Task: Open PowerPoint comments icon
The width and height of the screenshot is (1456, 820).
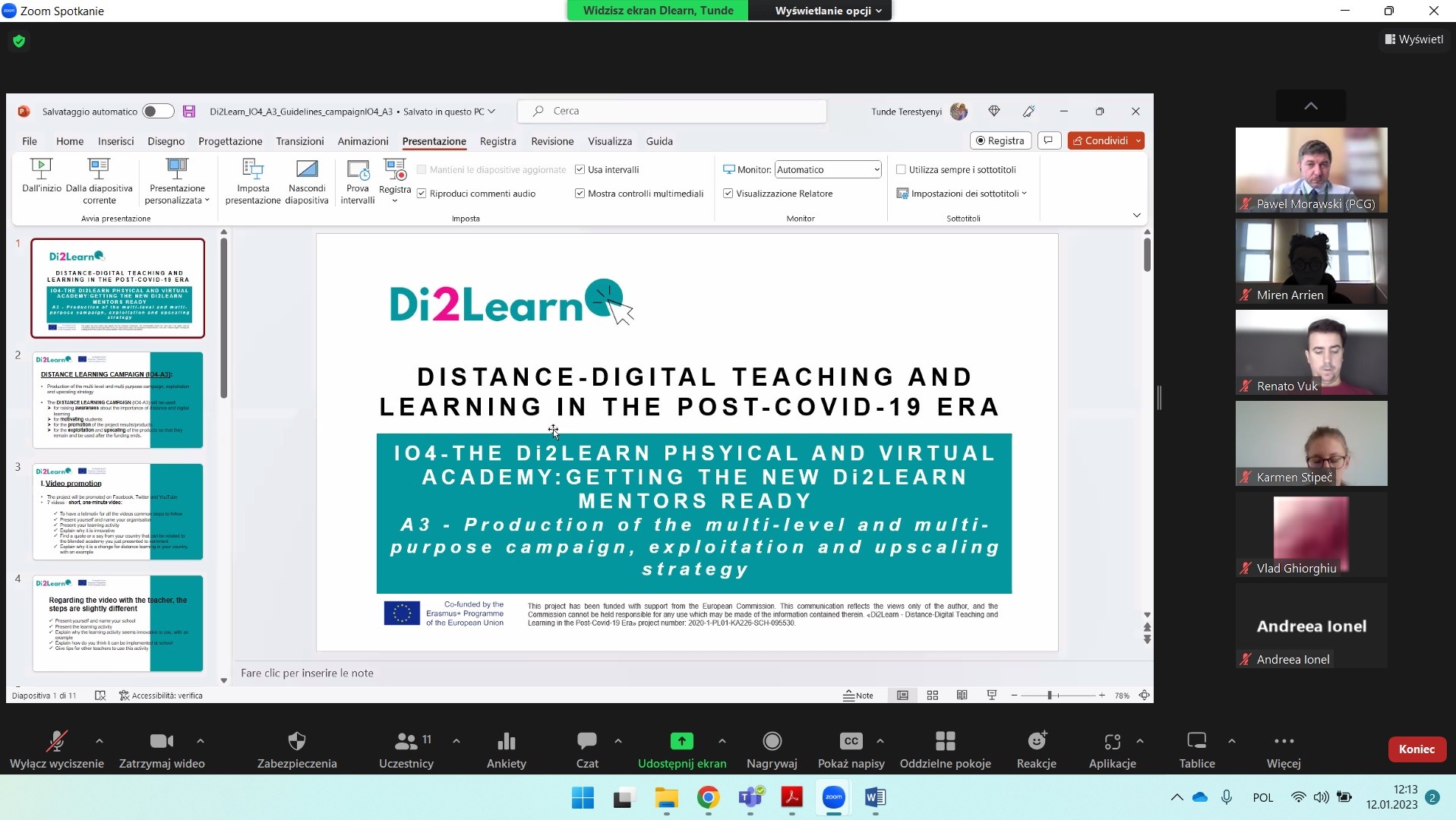Action: point(1049,140)
